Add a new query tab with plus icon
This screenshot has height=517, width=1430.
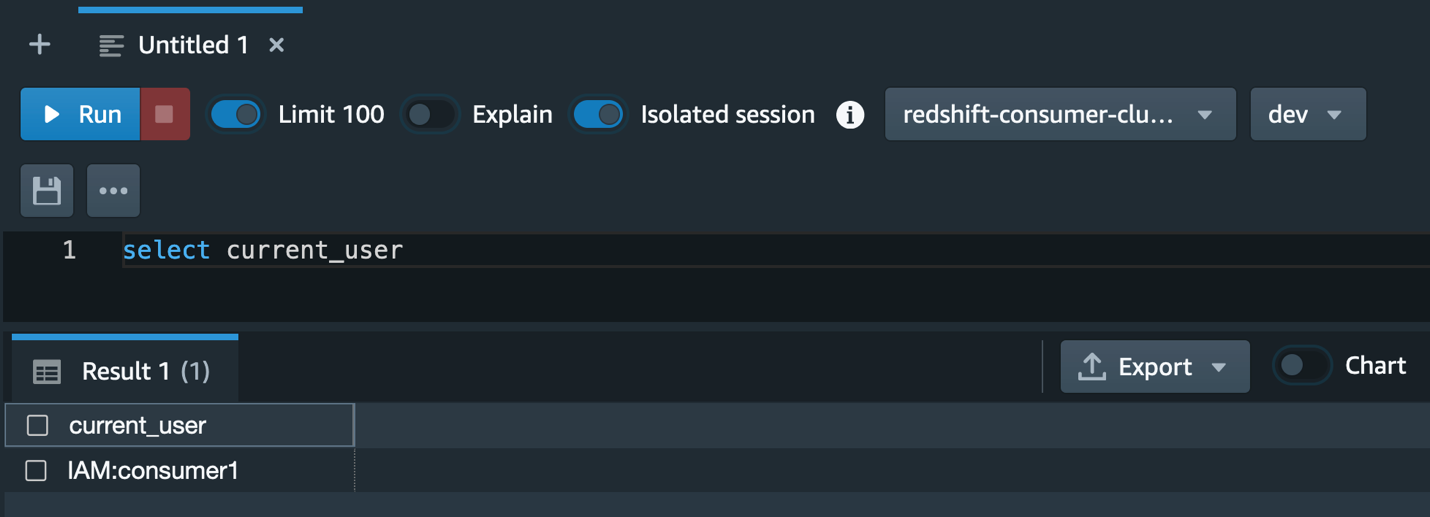(39, 45)
